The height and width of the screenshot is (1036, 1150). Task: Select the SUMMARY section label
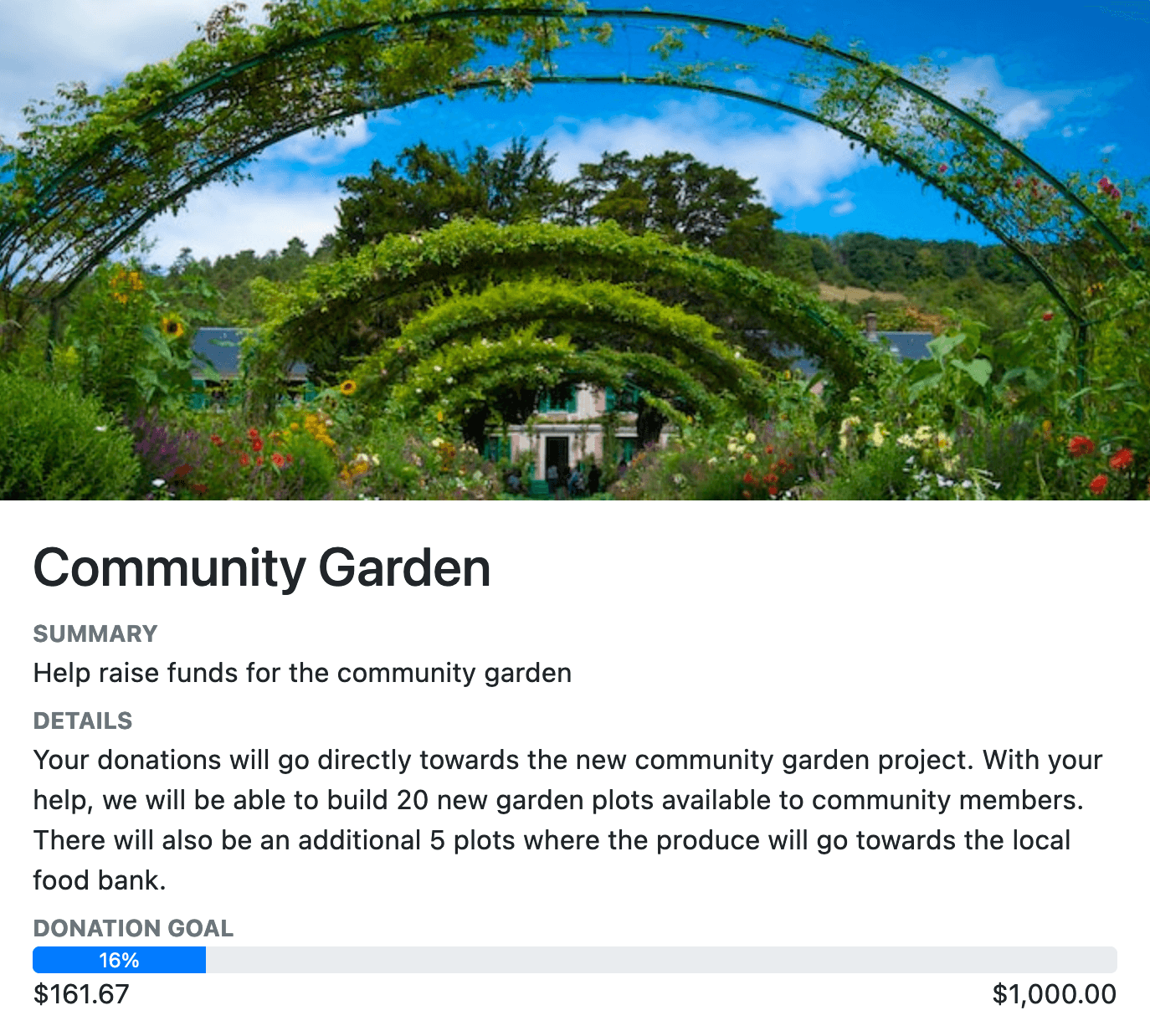click(95, 633)
